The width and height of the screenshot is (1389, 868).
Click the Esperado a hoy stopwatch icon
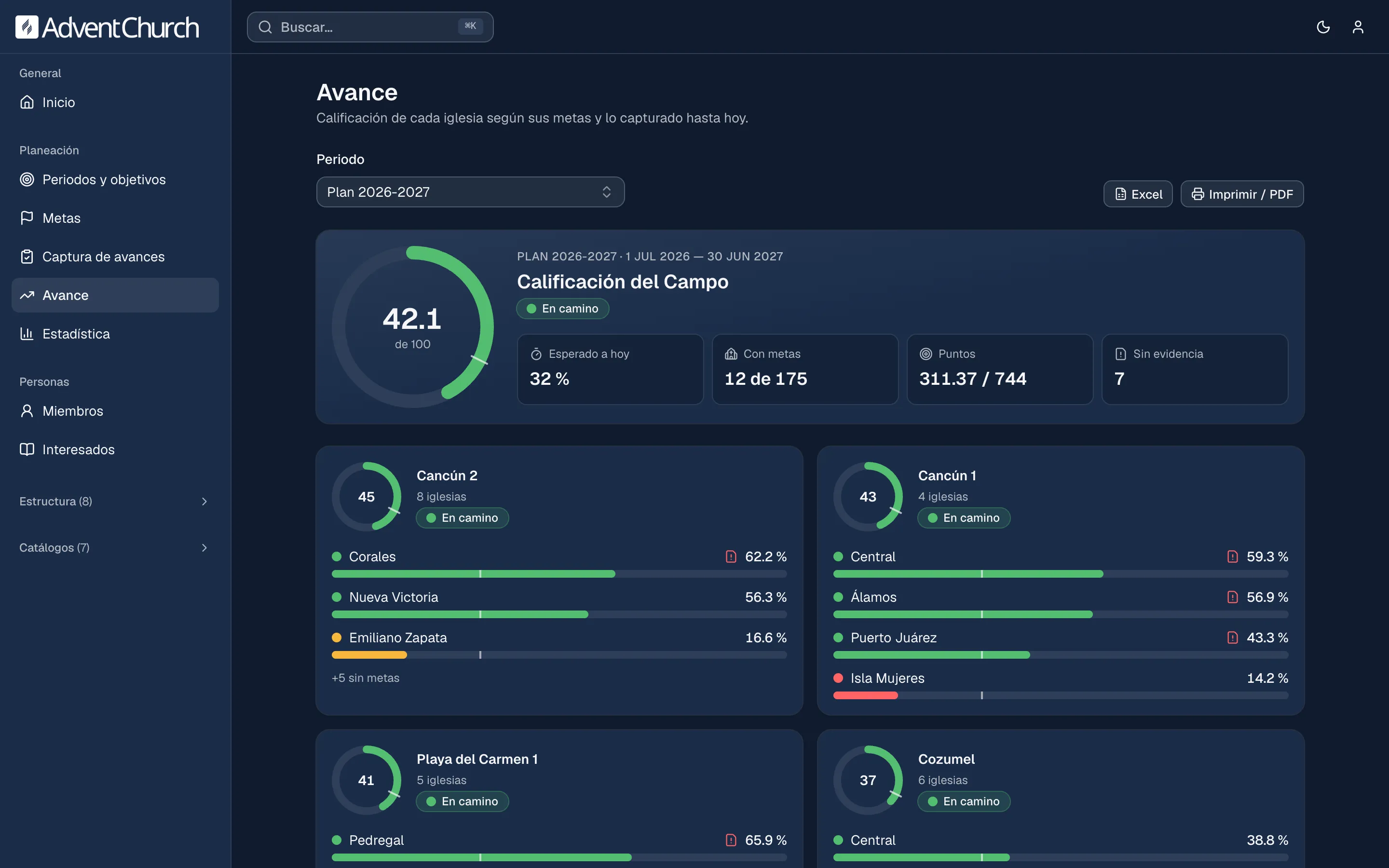click(x=536, y=354)
